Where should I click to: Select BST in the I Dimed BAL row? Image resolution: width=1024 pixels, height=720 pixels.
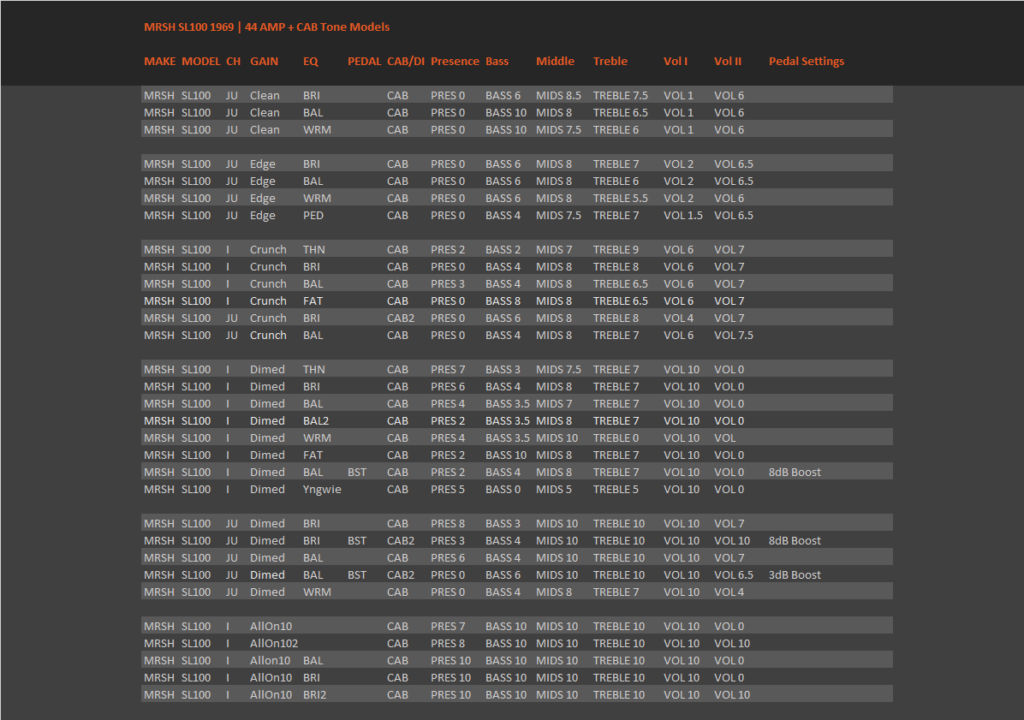click(357, 472)
